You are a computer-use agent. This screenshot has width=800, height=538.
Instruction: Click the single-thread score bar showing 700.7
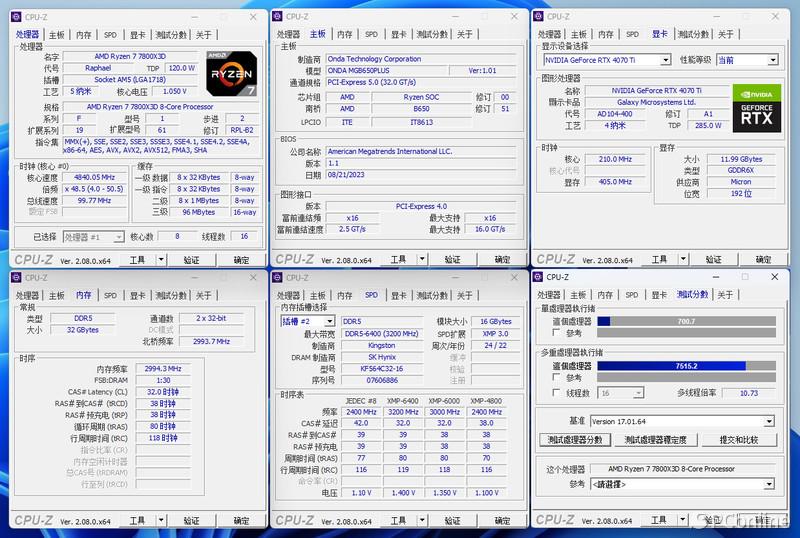[686, 321]
